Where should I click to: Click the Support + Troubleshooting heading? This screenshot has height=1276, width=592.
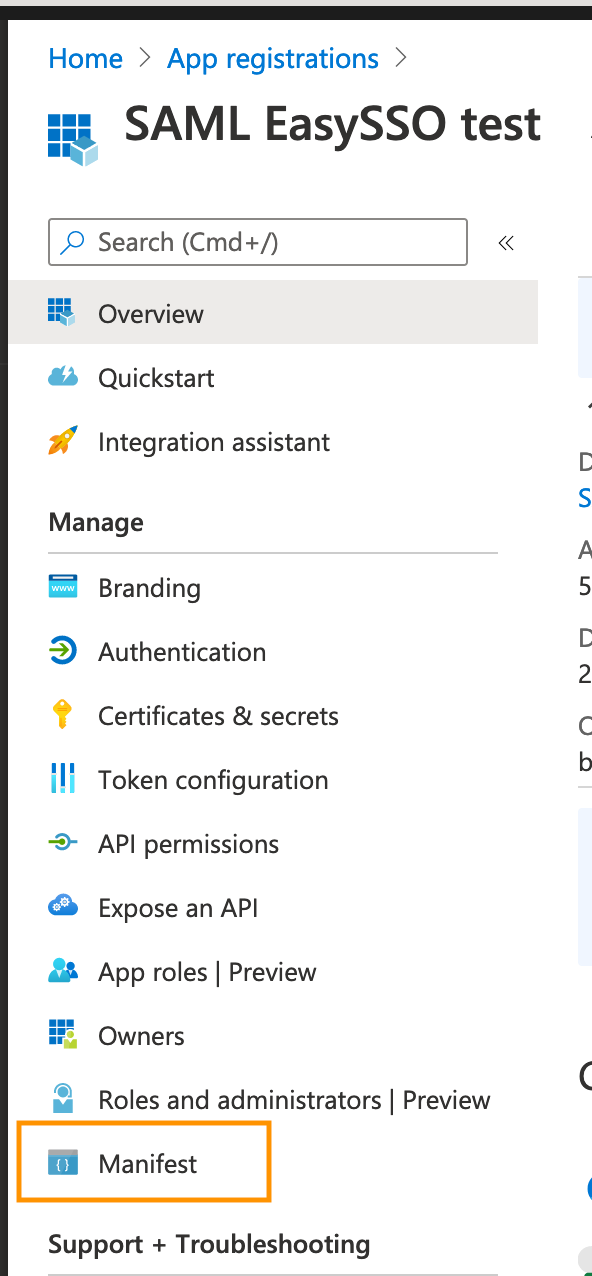tap(209, 1244)
